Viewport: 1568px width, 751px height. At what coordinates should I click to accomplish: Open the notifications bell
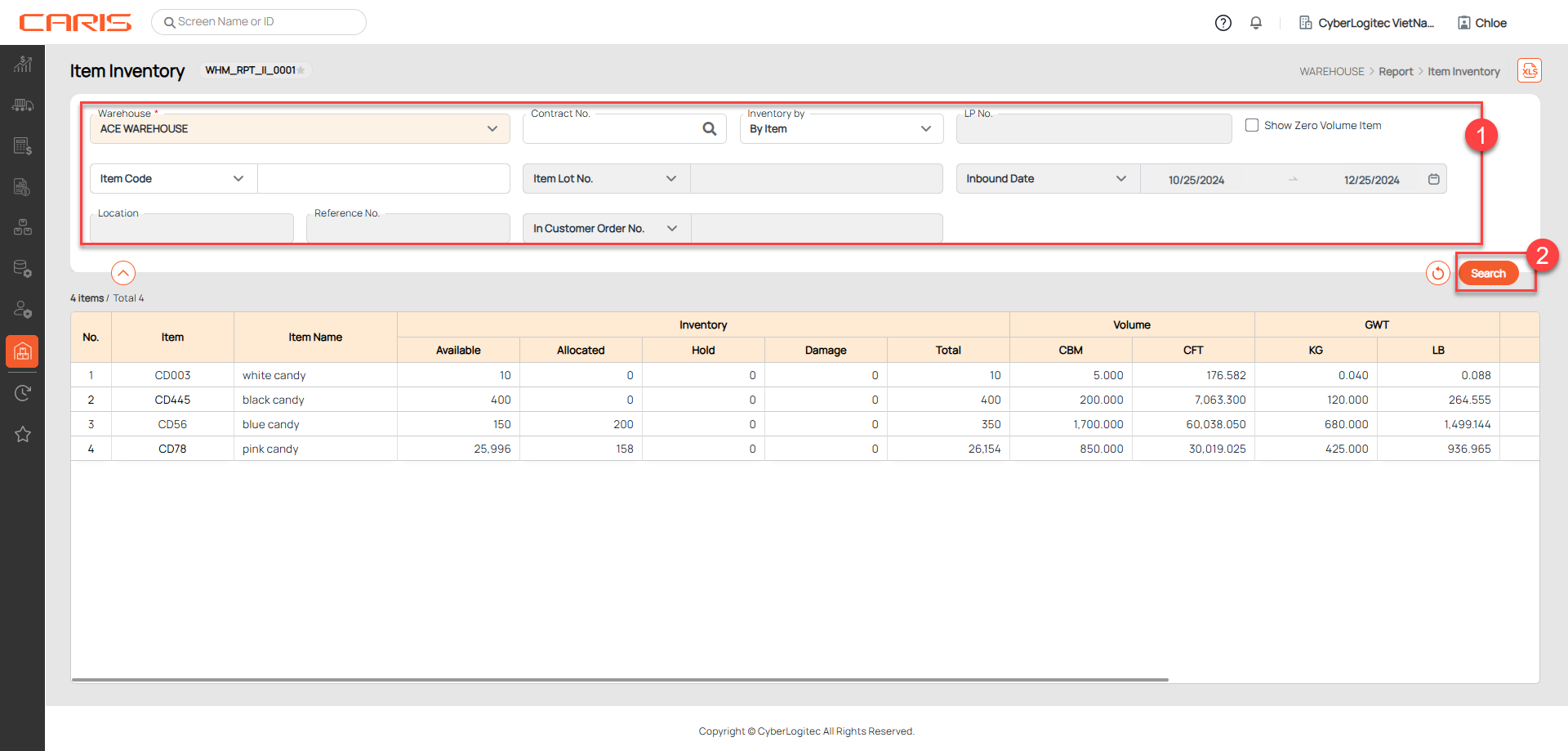click(1256, 23)
